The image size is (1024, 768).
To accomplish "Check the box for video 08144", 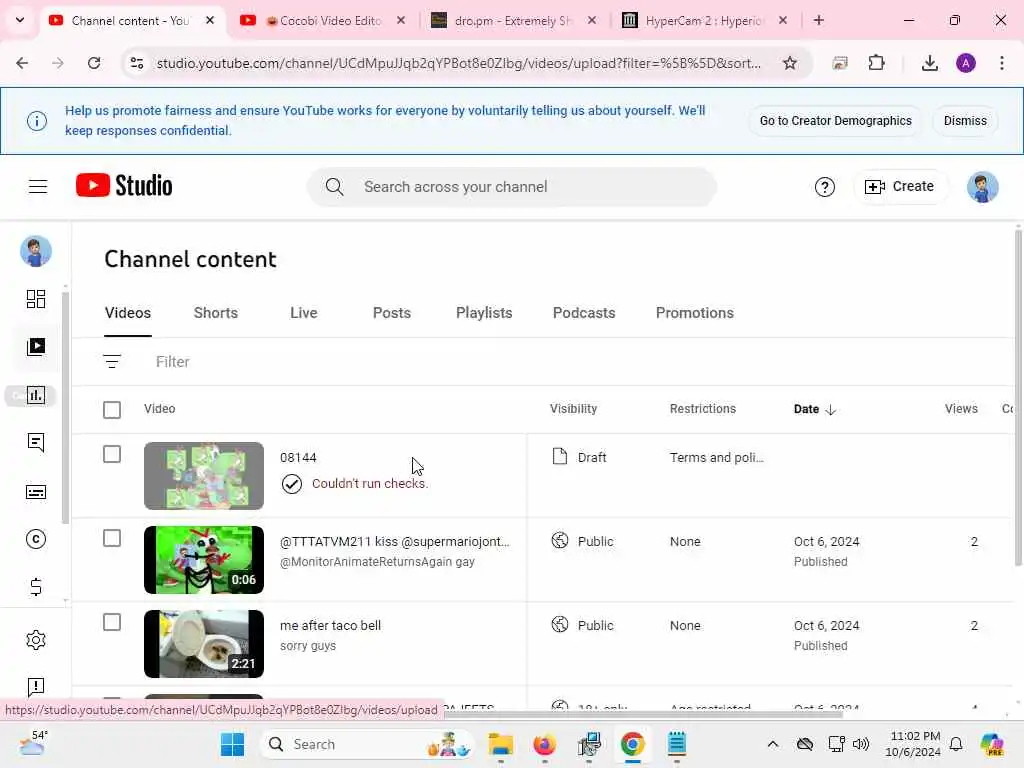I will tap(112, 454).
